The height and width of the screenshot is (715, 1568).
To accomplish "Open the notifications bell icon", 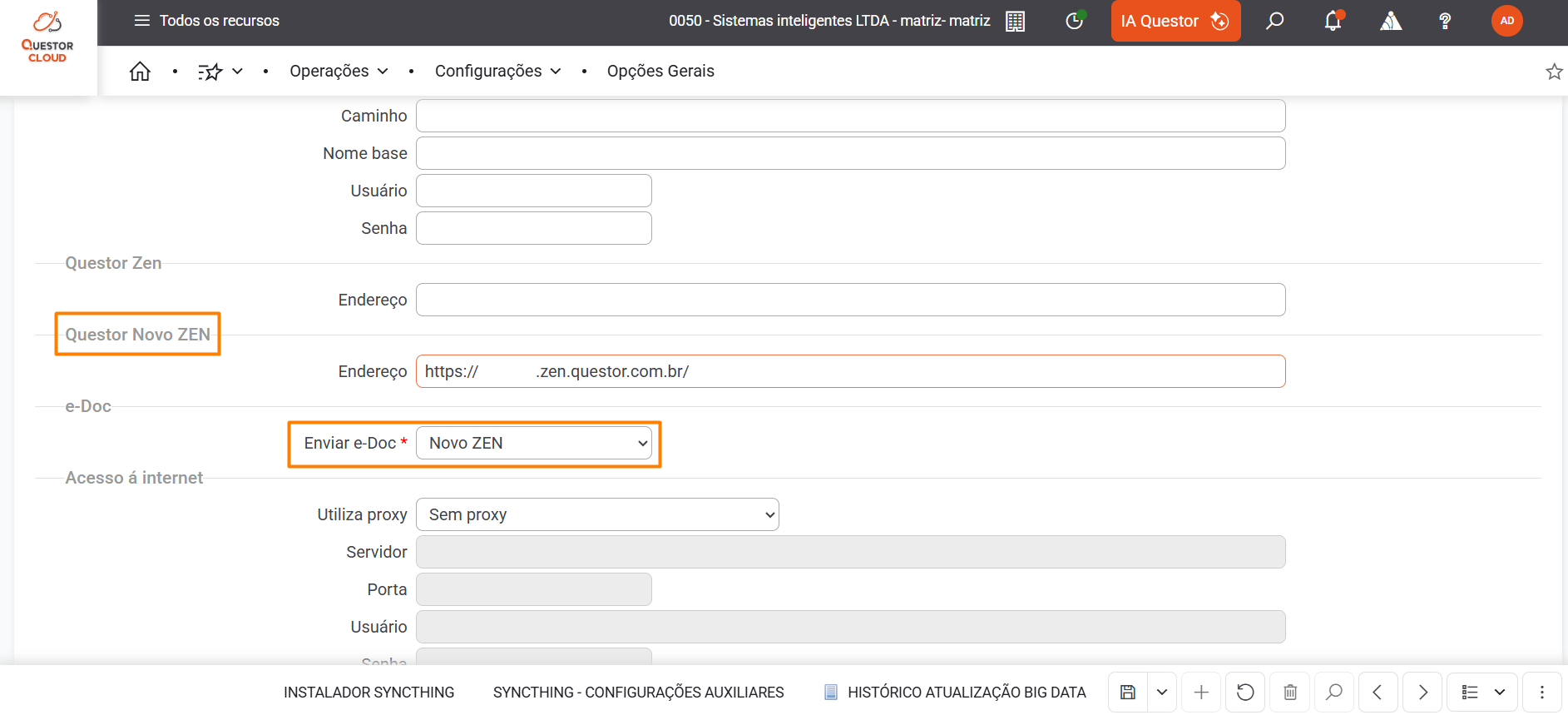I will pos(1333,21).
